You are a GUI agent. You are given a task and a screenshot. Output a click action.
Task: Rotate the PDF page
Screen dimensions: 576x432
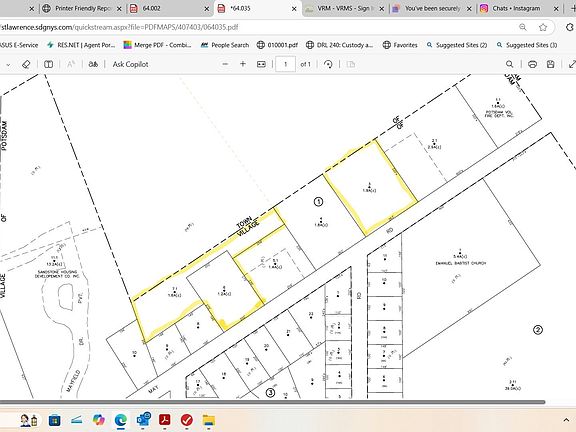tap(328, 64)
